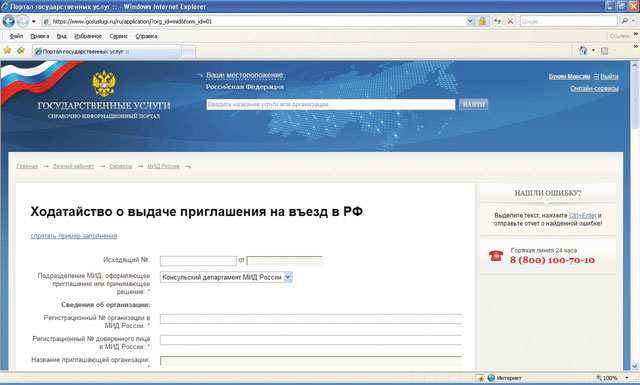The height and width of the screenshot is (385, 640).
Task: Click the security padlock icon in address bar
Action: point(482,21)
